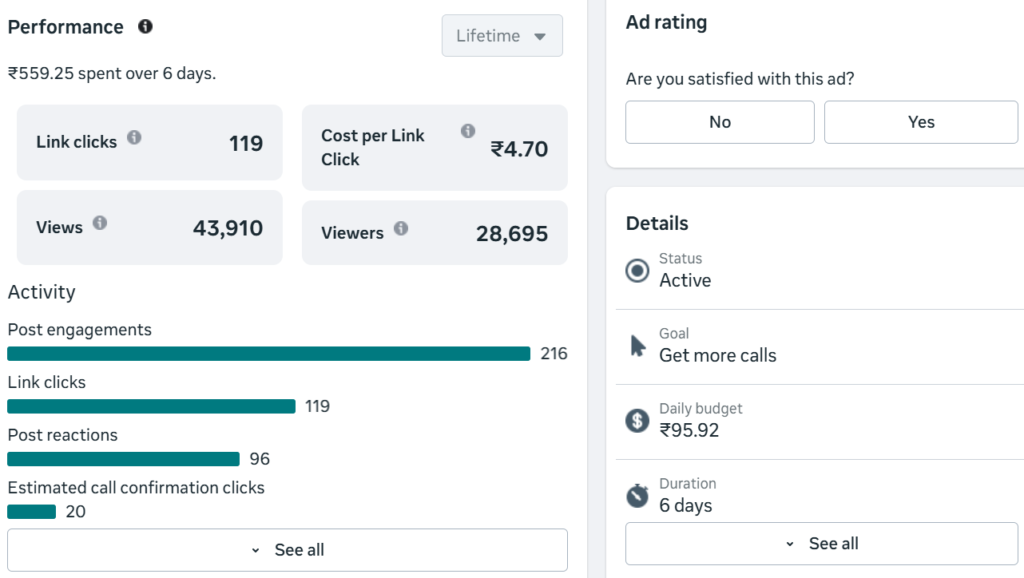The height and width of the screenshot is (578, 1024).
Task: Click the Cost per Link Click info icon
Action: click(468, 131)
